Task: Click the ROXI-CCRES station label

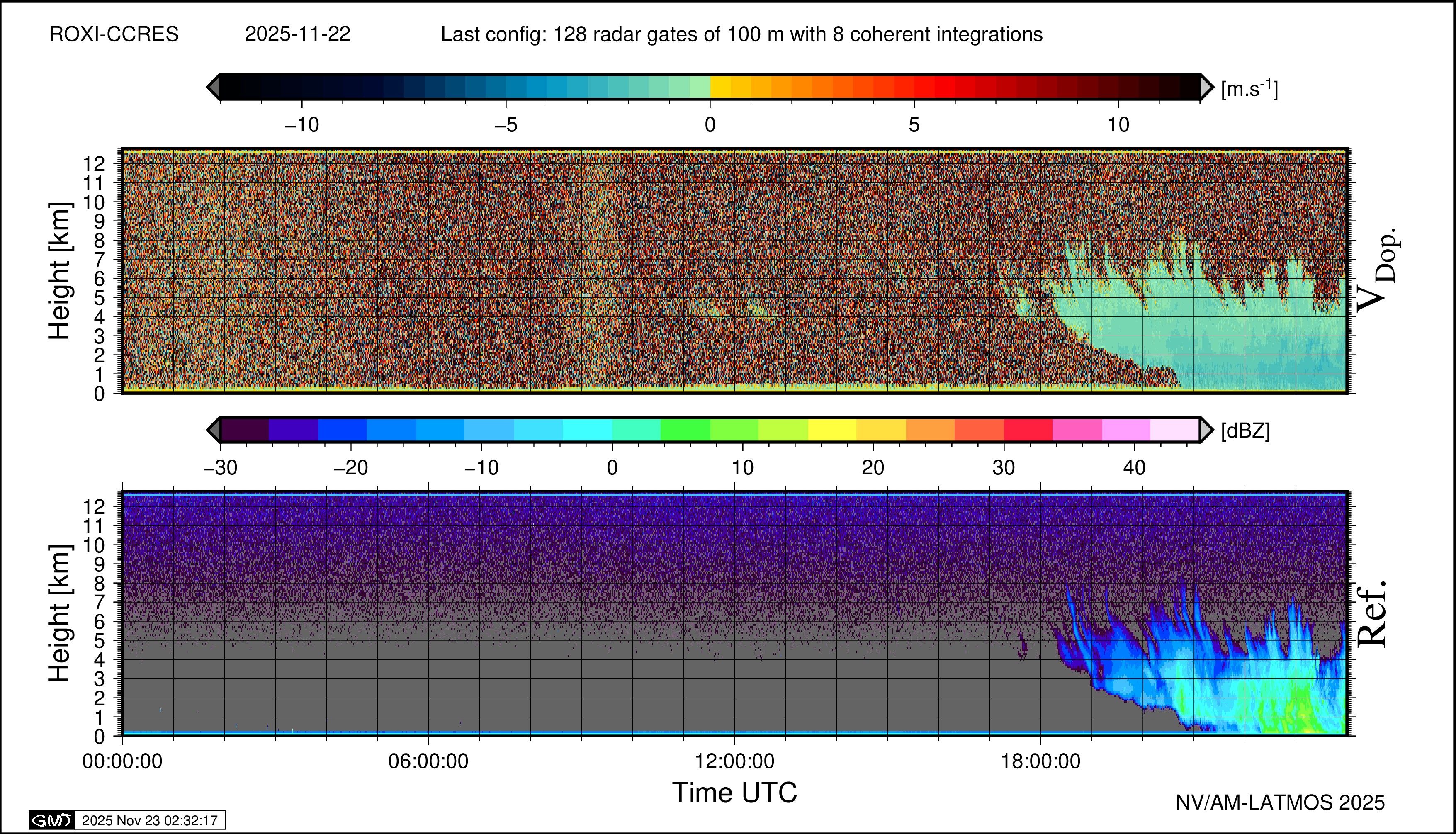Action: tap(114, 34)
